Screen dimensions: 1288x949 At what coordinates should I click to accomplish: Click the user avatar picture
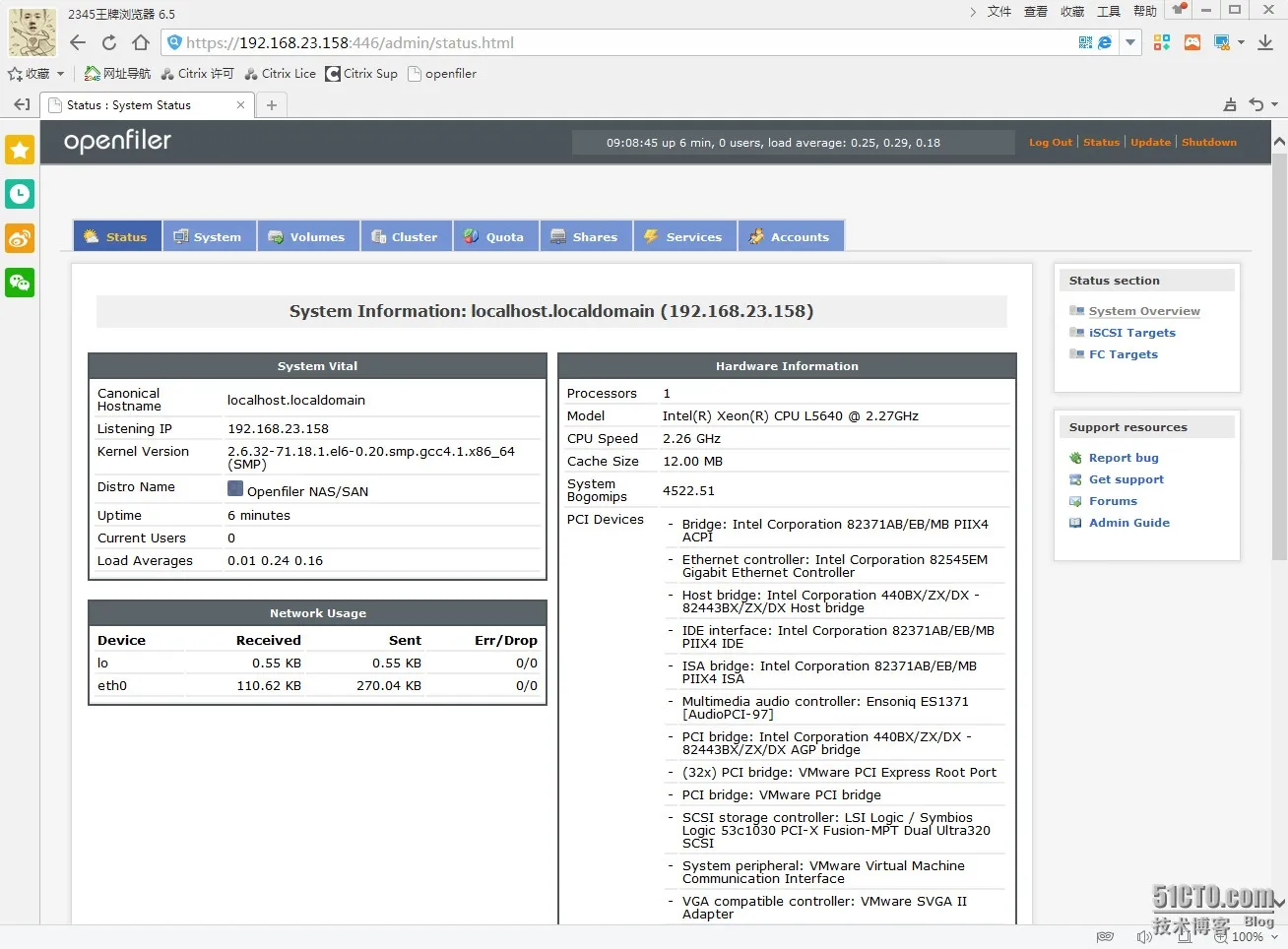[32, 32]
